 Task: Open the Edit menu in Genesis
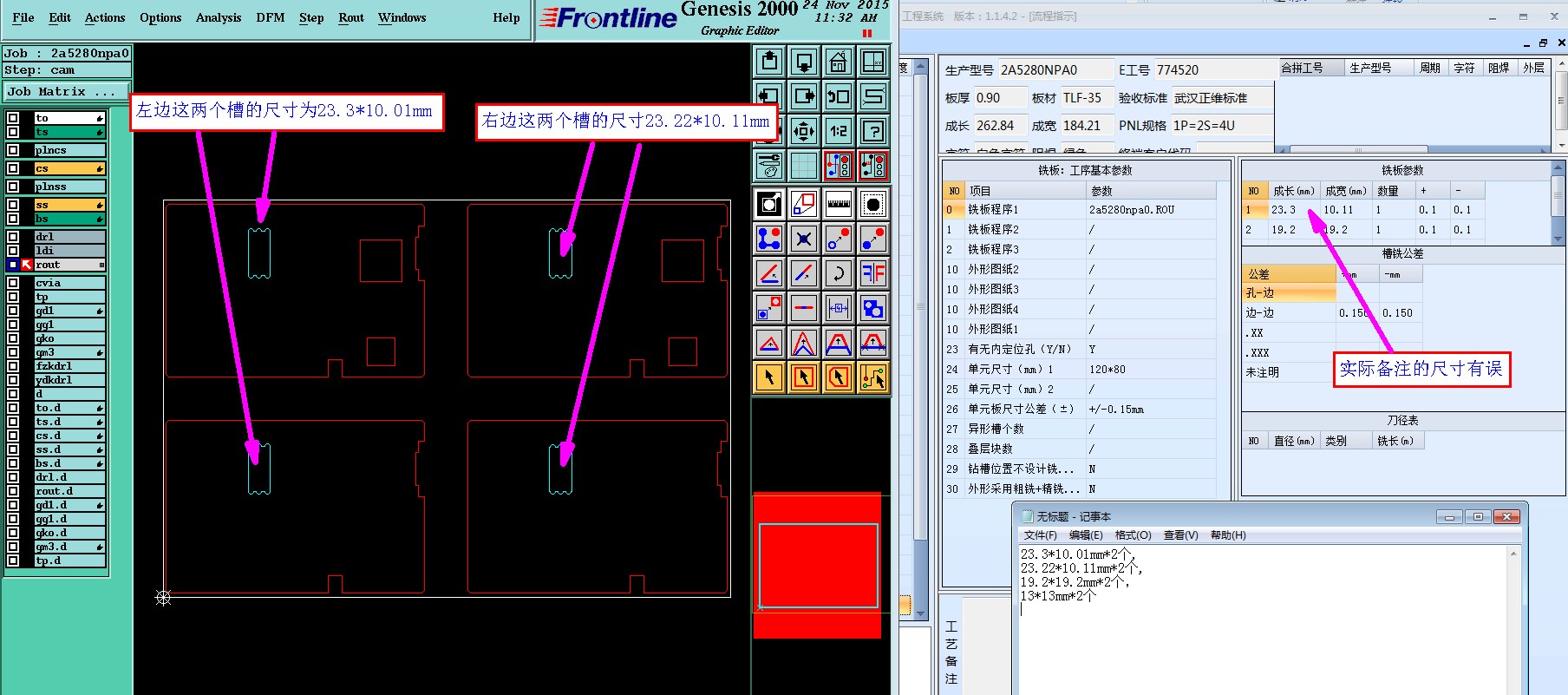(60, 17)
